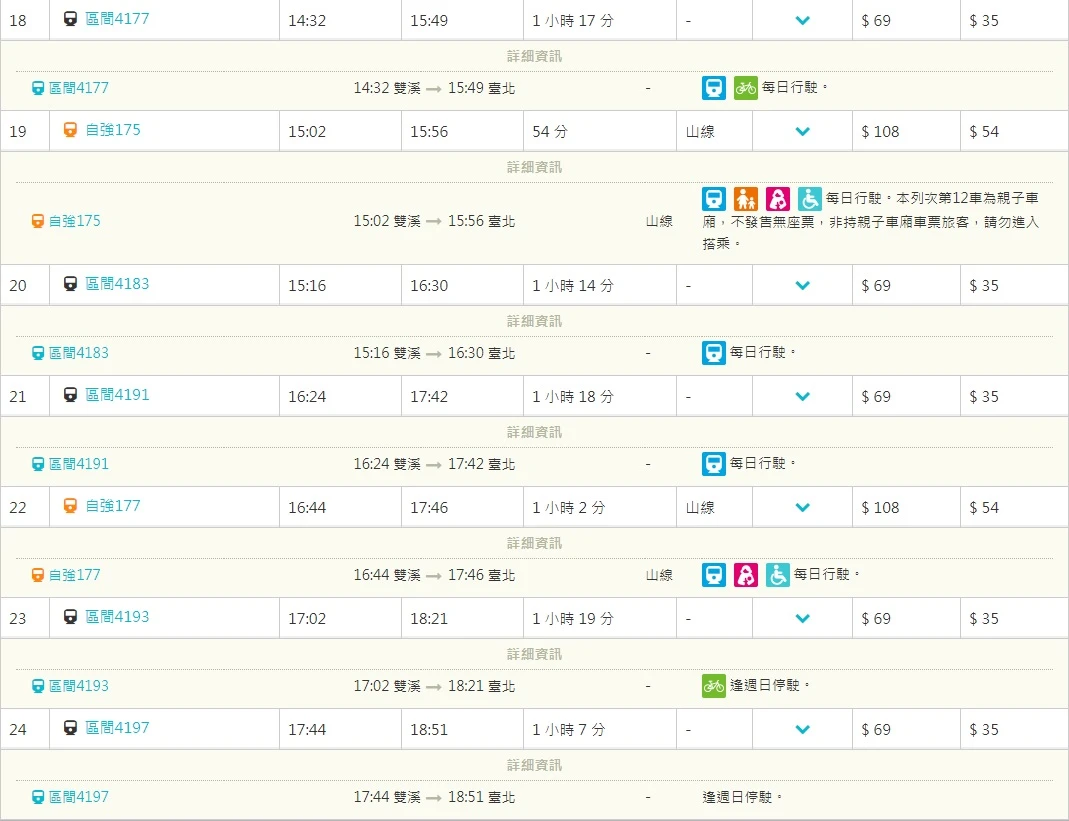Open the 區間4197 link in the bottom detail row
The height and width of the screenshot is (821, 1069).
(x=79, y=797)
